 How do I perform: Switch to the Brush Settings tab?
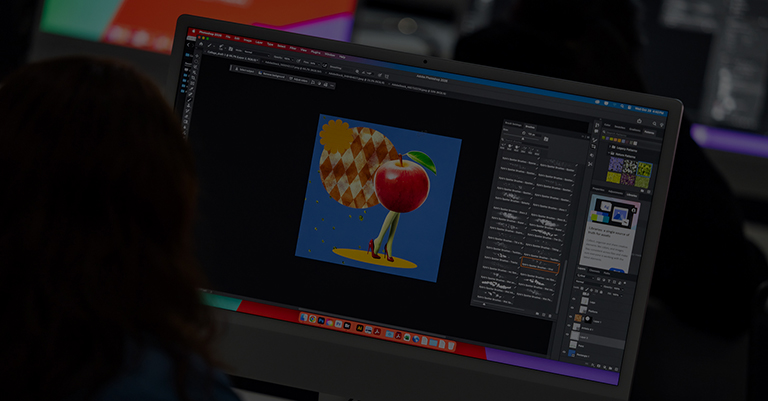pos(513,124)
